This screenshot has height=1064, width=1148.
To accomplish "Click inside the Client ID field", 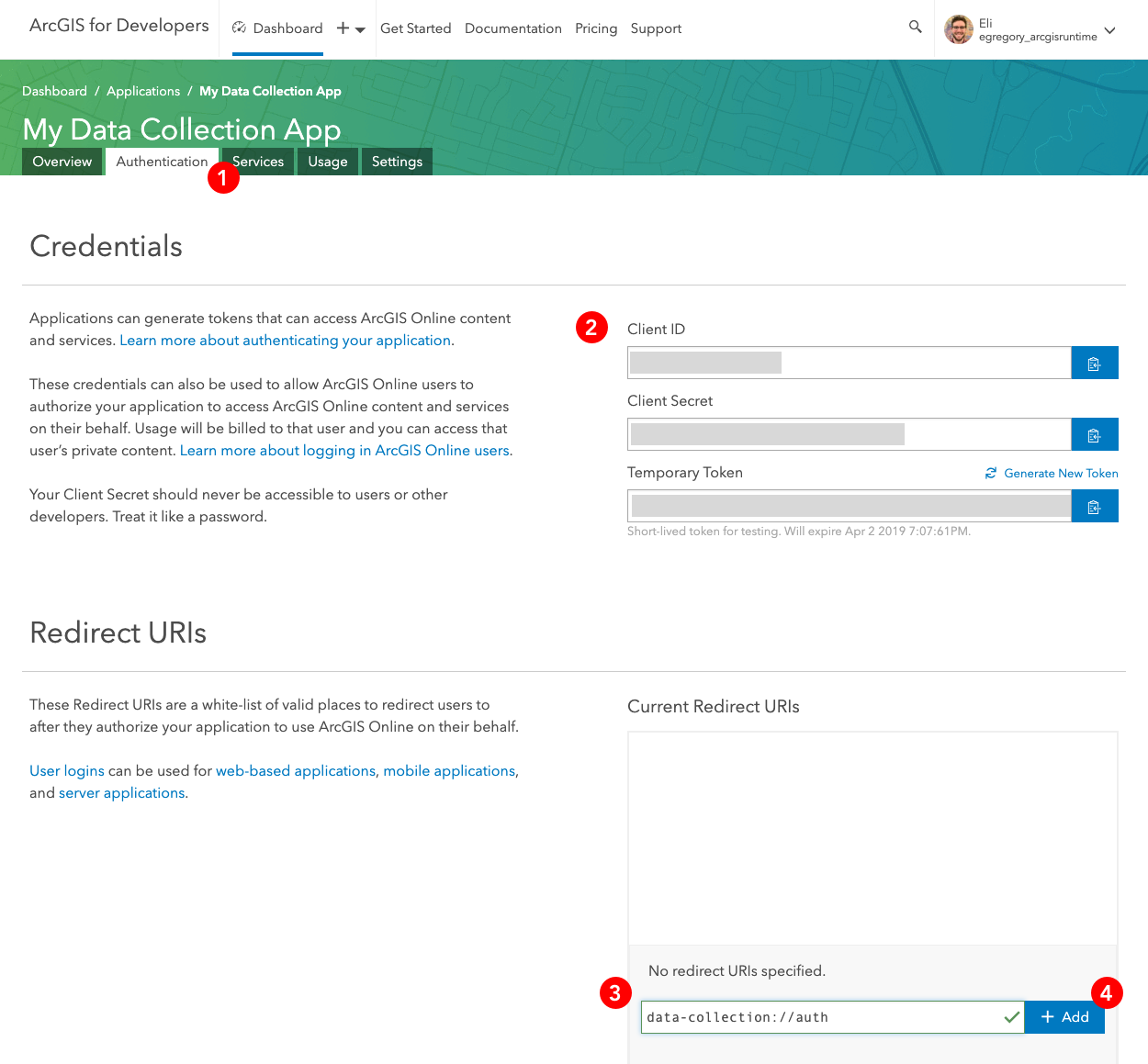I will 850,363.
